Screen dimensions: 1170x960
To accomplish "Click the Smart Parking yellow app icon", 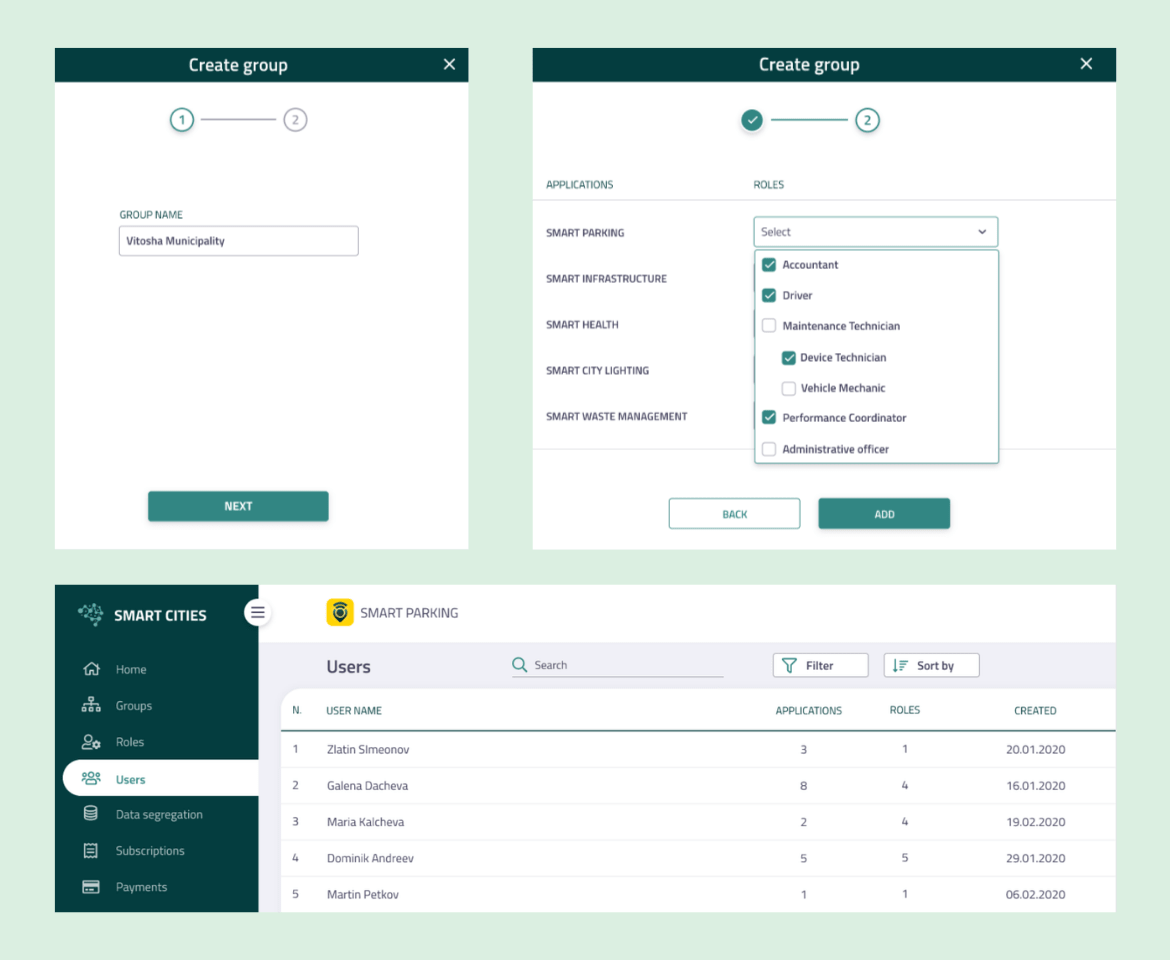I will pyautogui.click(x=340, y=612).
